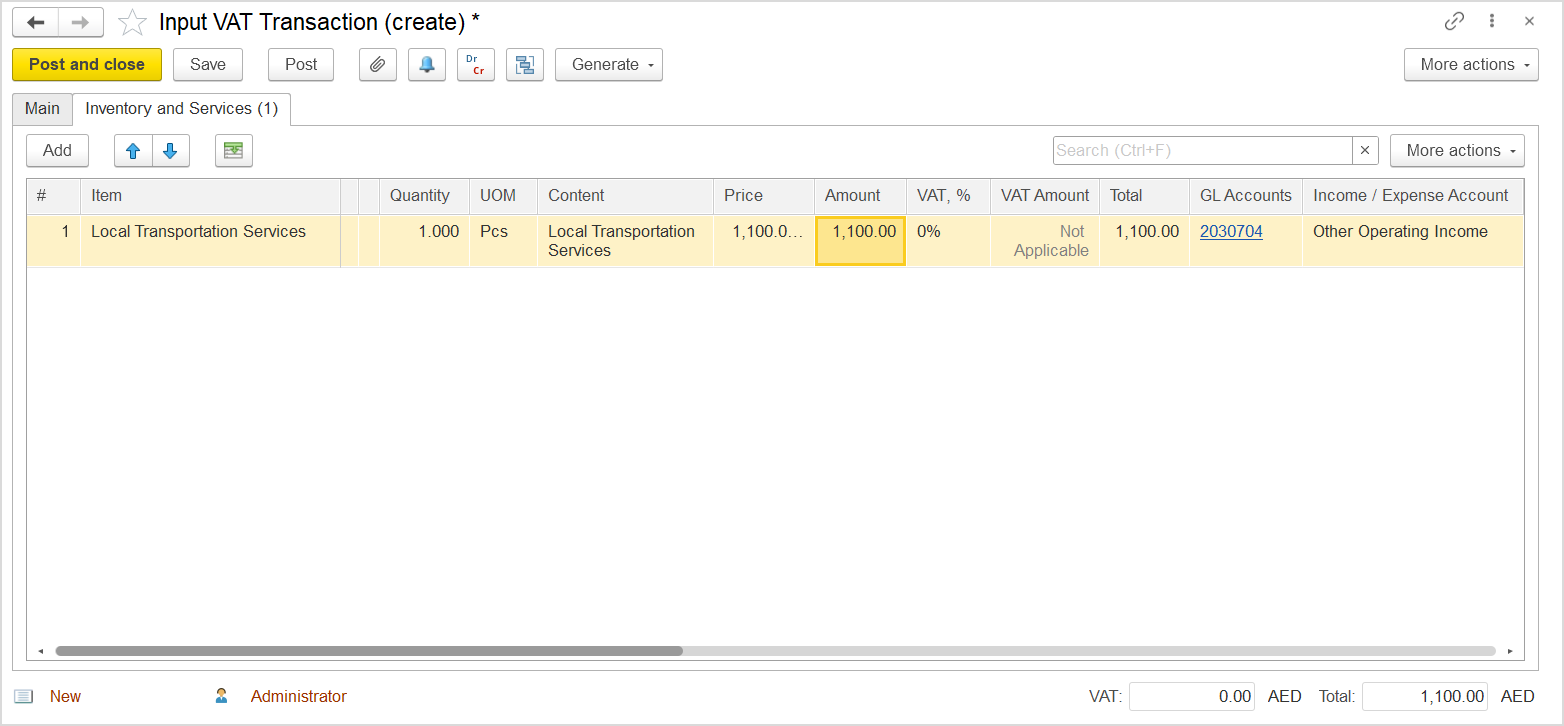Select Content cell Local Transportation Services
Image resolution: width=1564 pixels, height=726 pixels.
click(x=625, y=241)
